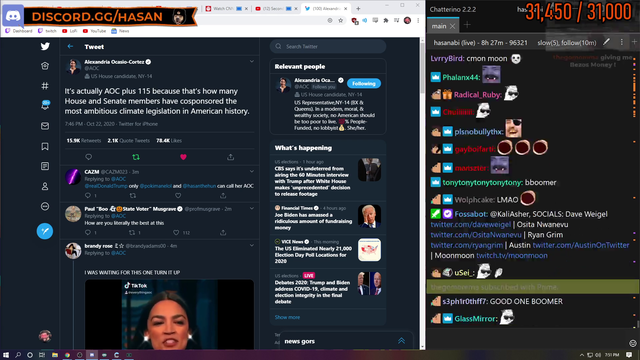Viewport: 640px width, 360px height.
Task: Open CBS 60 Minutes trending story
Action: click(x=328, y=178)
